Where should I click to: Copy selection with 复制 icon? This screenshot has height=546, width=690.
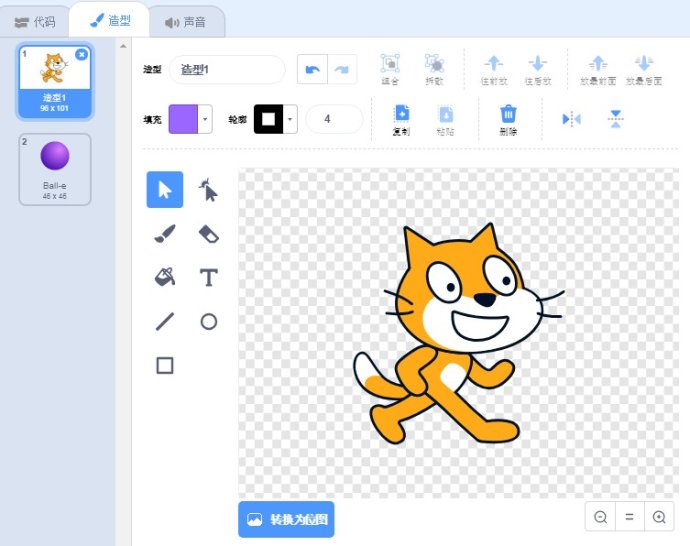(x=401, y=119)
